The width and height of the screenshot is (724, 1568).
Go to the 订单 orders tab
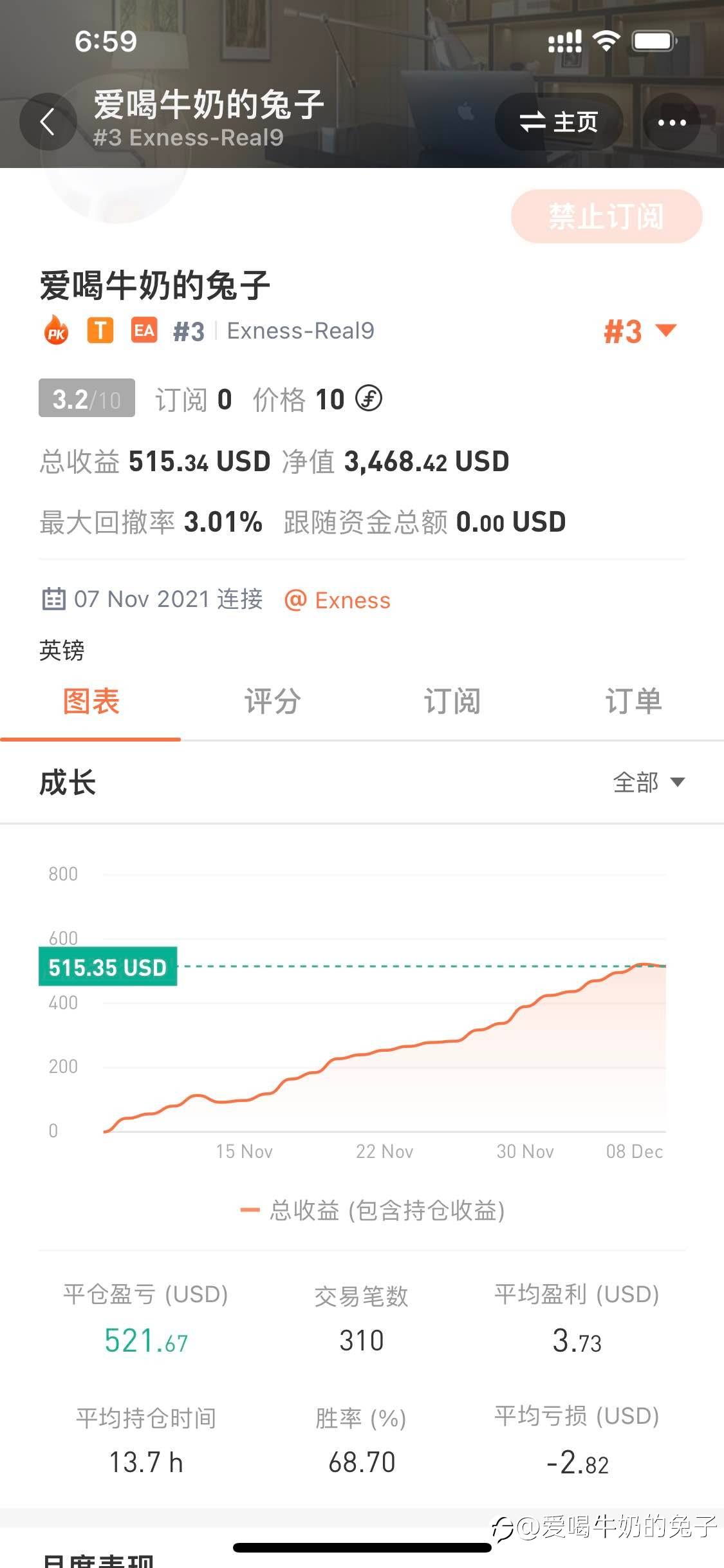(633, 702)
